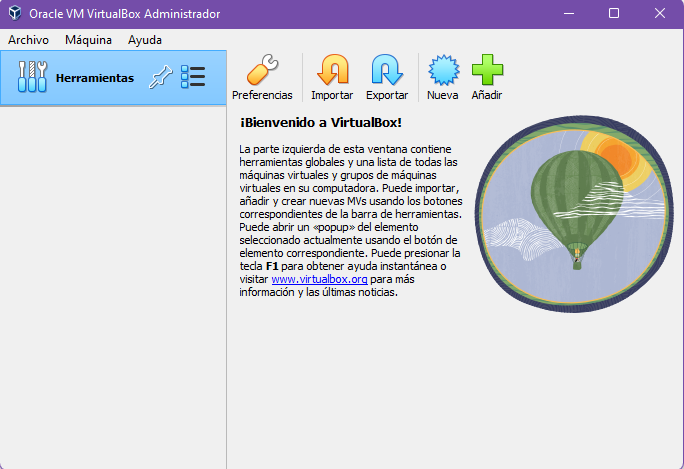Open the Máquina menu
Viewport: 684px width, 469px height.
pyautogui.click(x=88, y=40)
